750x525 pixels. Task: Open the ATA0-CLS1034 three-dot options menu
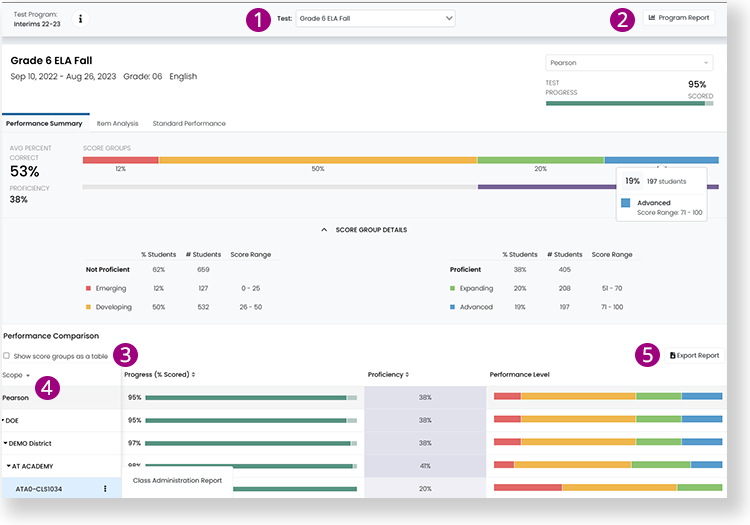pos(105,488)
